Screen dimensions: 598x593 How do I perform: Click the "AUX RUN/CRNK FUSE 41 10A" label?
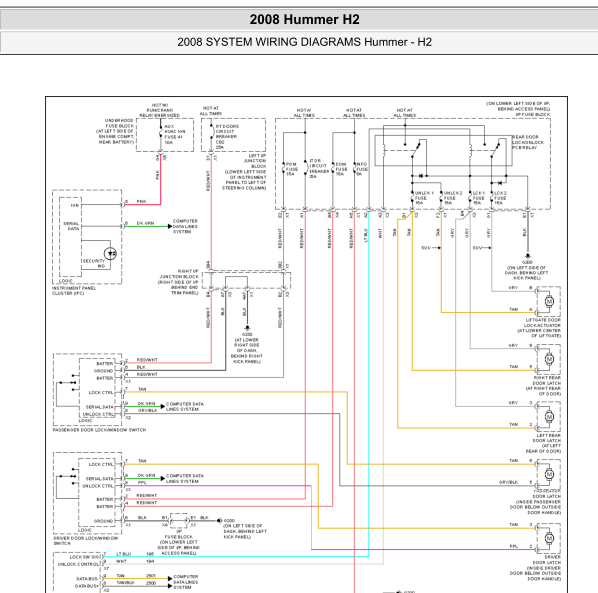[x=175, y=134]
